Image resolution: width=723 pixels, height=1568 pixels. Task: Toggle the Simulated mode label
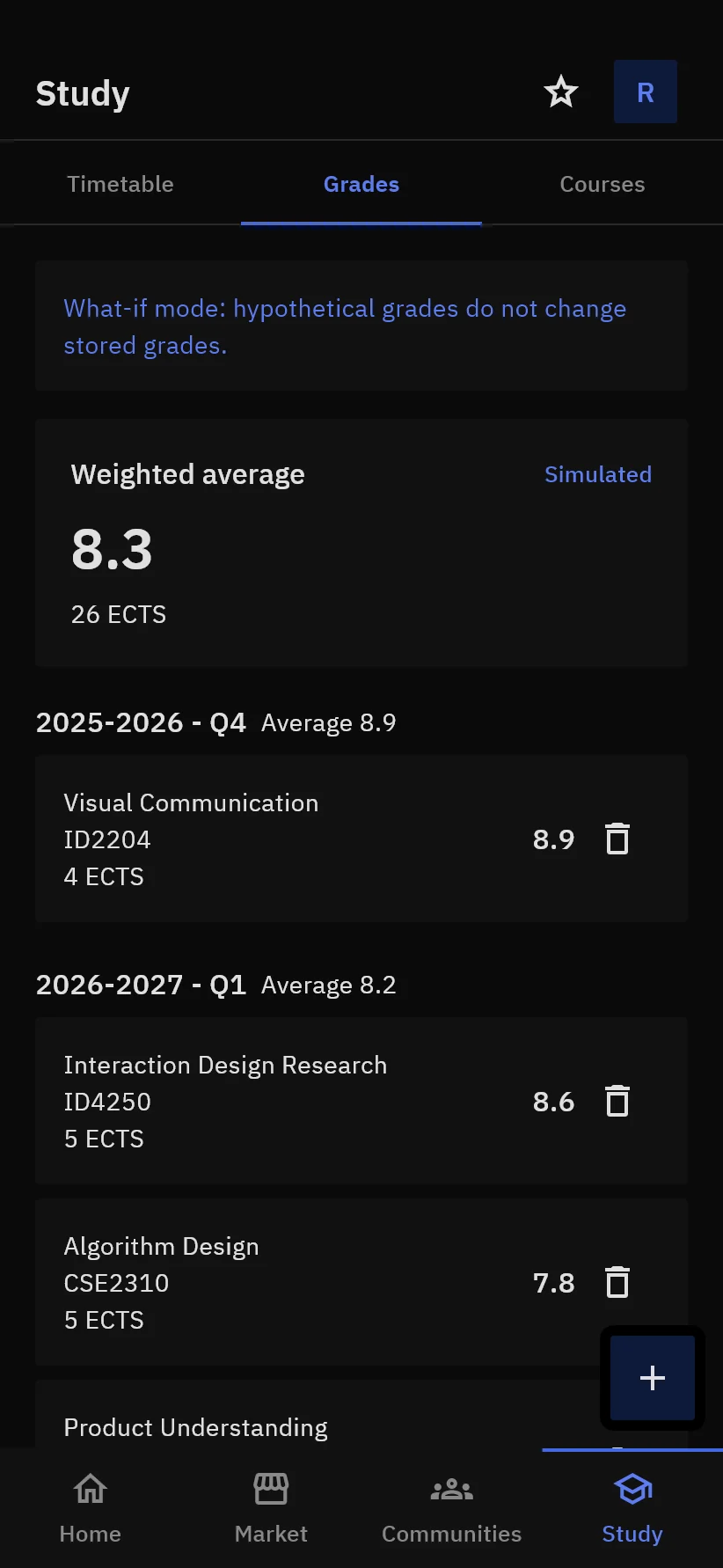click(598, 474)
